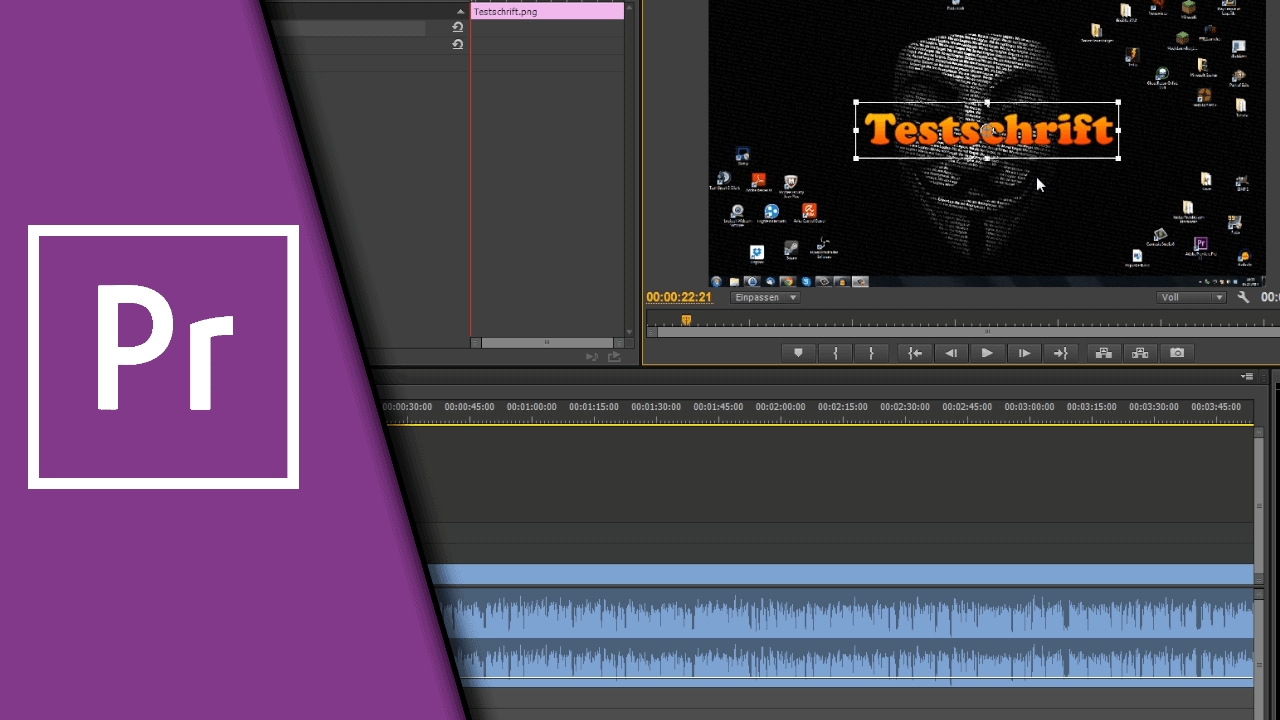Collapse the Effect Controls timeline view arrow
The width and height of the screenshot is (1280, 720).
coord(461,11)
